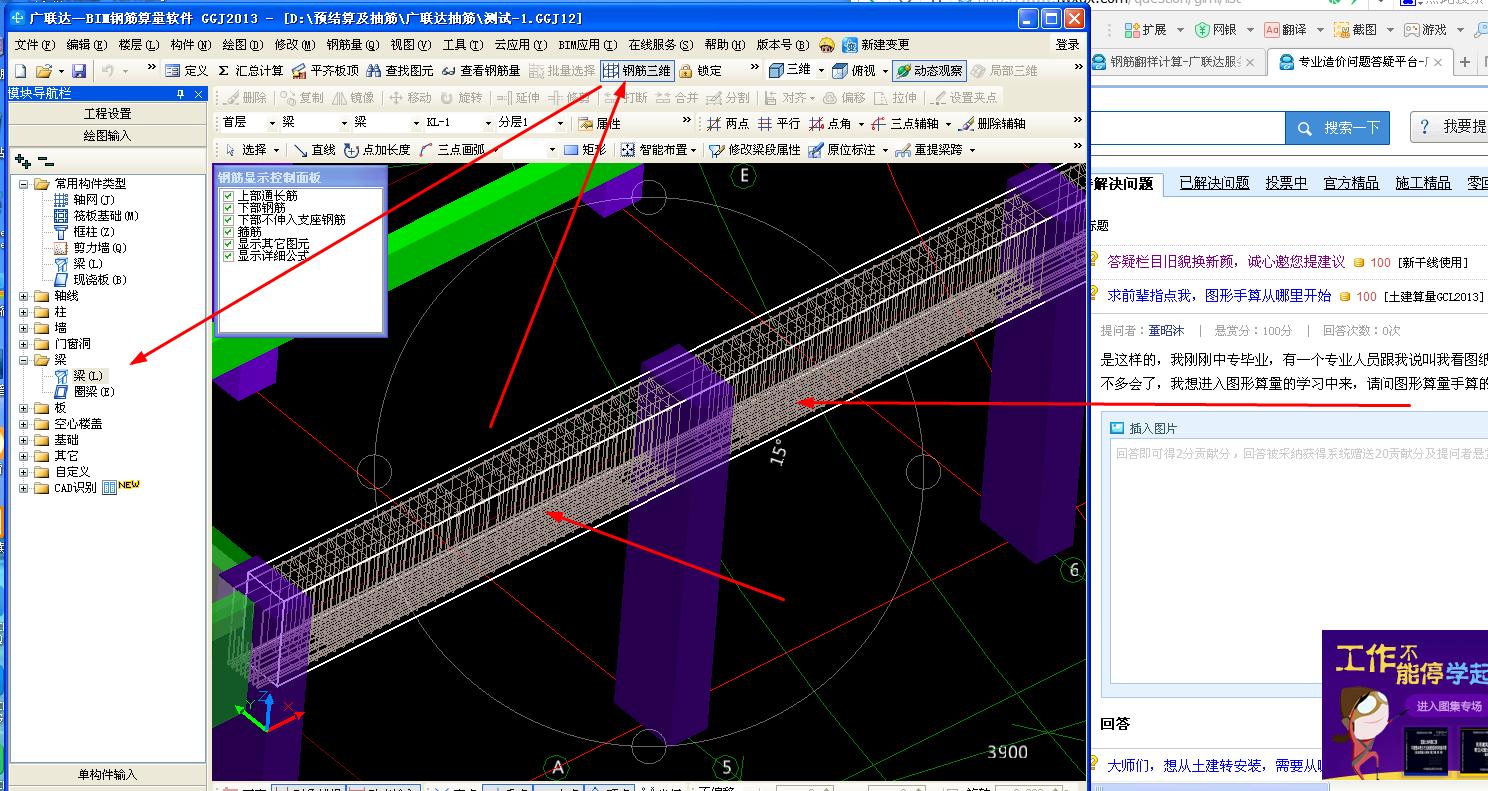This screenshot has width=1488, height=791.
Task: Uncheck 箍筋 stirrup checkbox
Action: (x=229, y=232)
